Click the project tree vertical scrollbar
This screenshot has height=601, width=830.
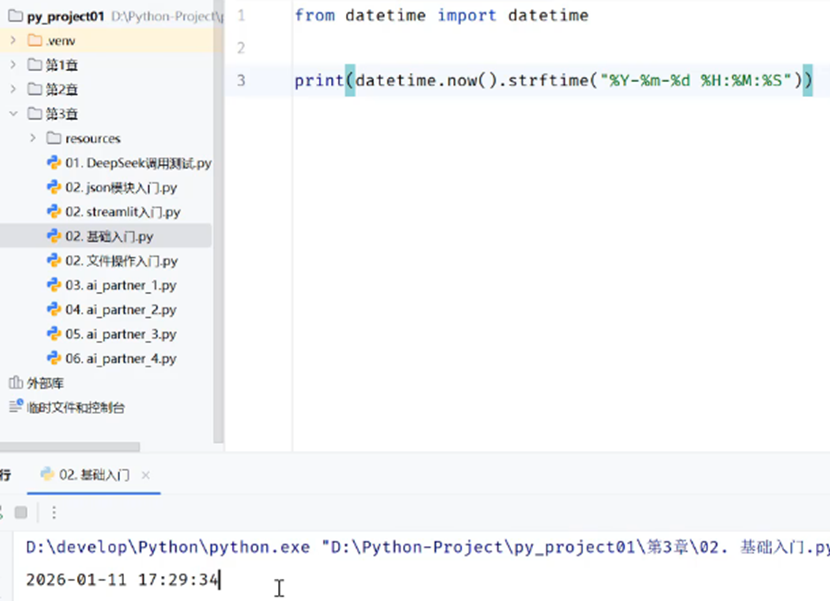pos(218,222)
